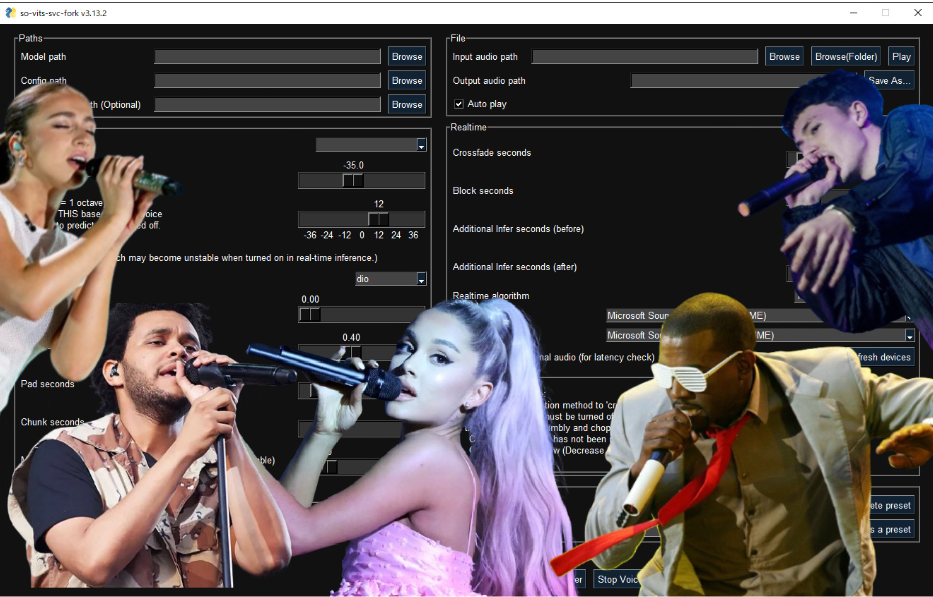Click the delete preset button

(889, 505)
